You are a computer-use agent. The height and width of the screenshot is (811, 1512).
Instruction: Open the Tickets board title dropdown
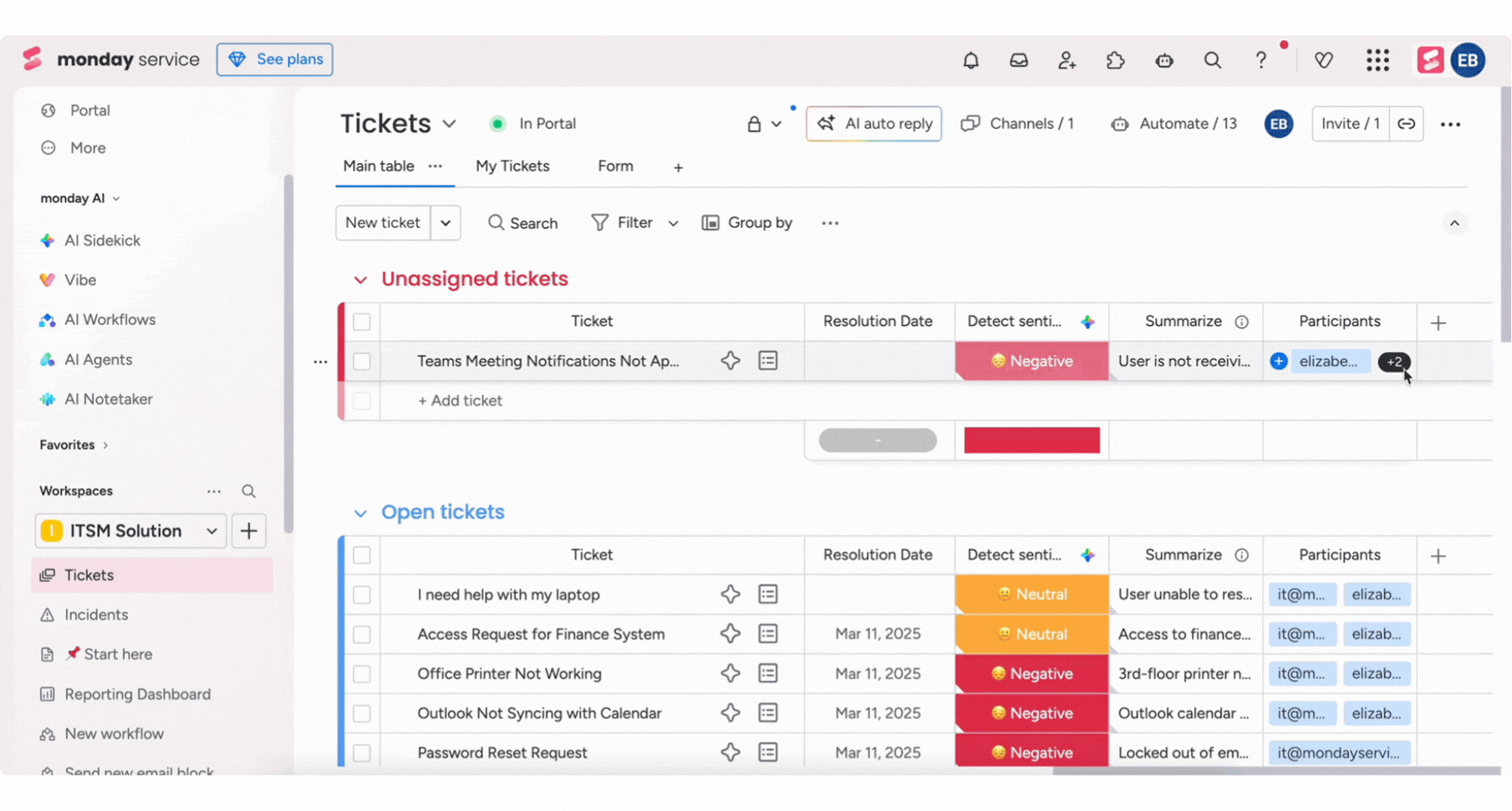tap(449, 125)
